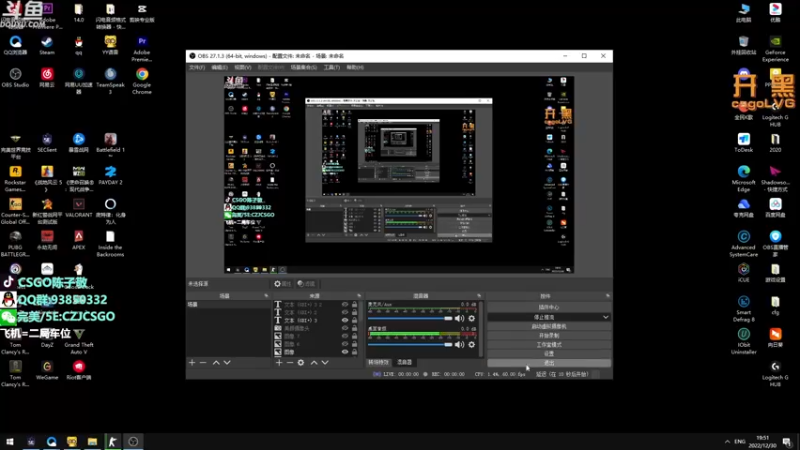Enable 工作室模式 button in Controls

[549, 344]
